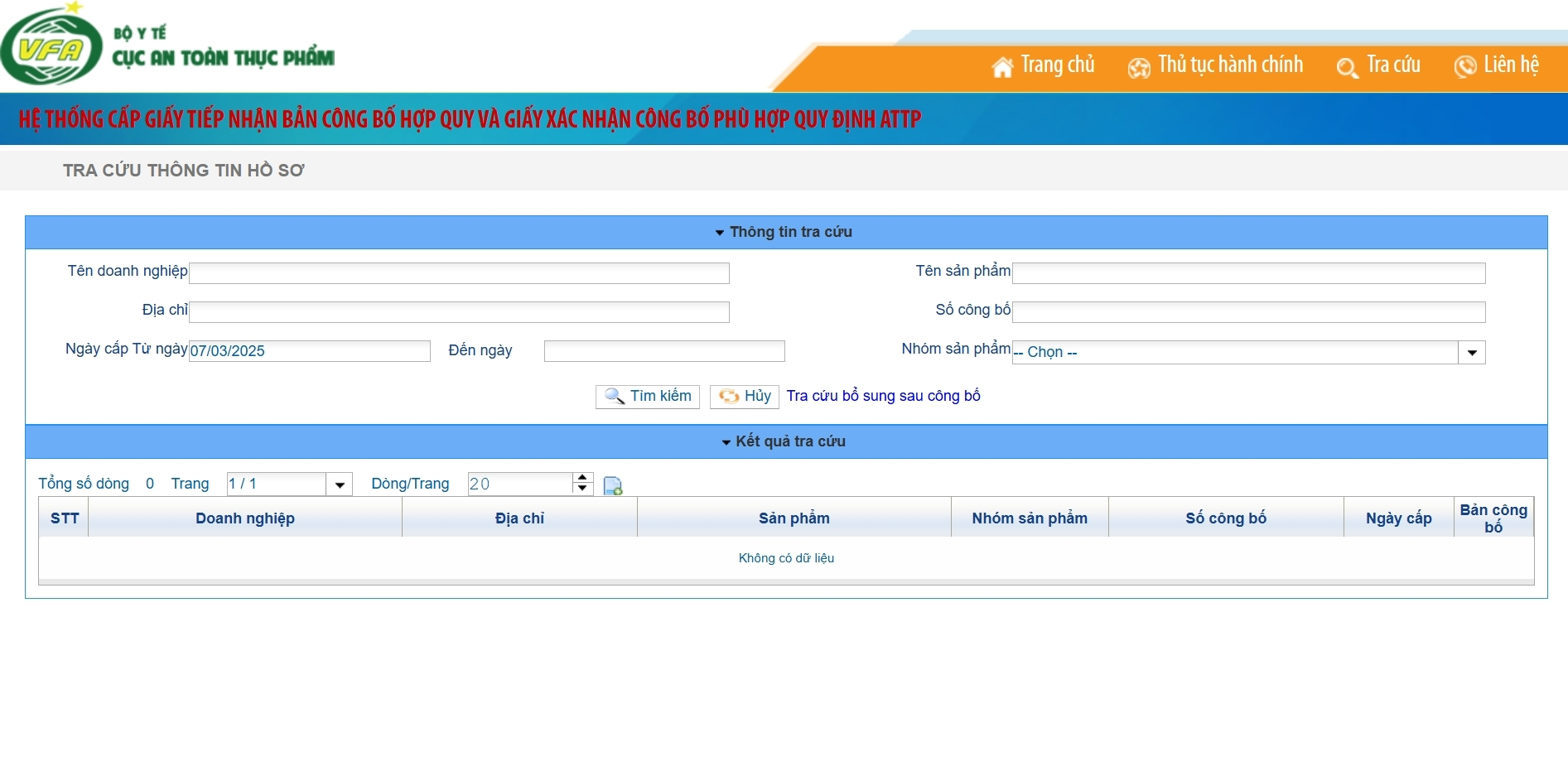
Task: Click the CỤC AN TOÀN THỰC PHẨM title
Action: point(224,57)
